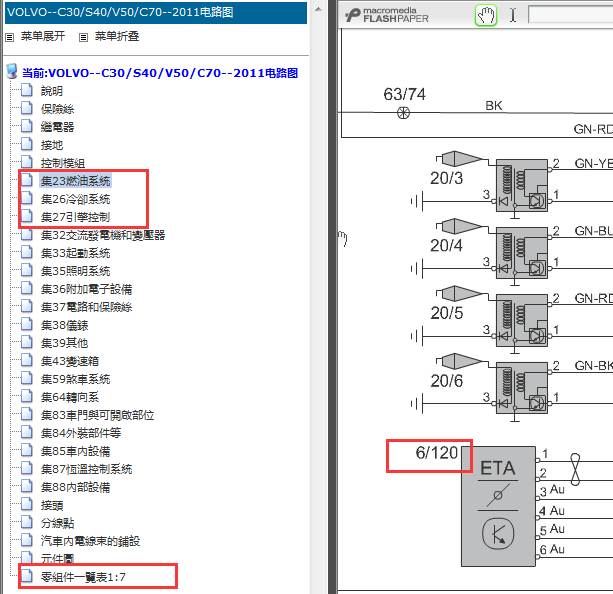Select 集26冷卻系統 in the tree
This screenshot has height=594, width=613.
[75, 199]
